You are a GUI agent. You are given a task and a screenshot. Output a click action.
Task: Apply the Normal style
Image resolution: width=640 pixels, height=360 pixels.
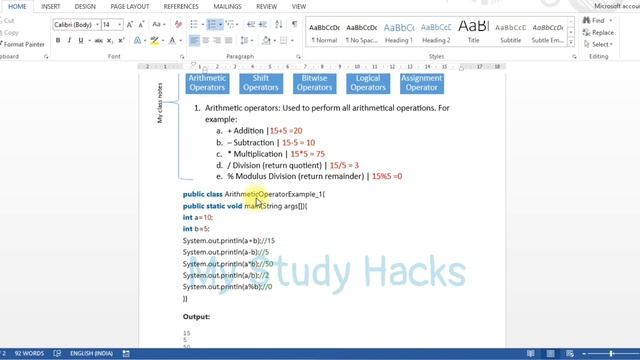[x=324, y=33]
